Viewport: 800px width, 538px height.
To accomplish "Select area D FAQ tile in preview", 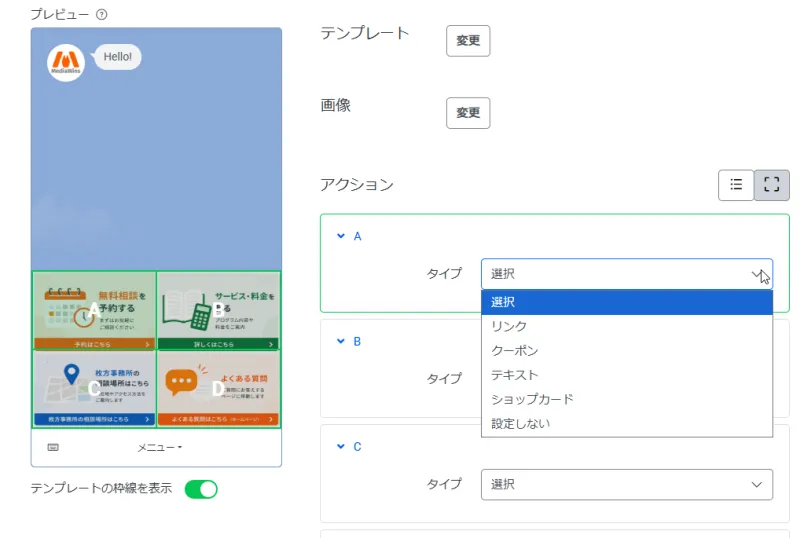I will (x=218, y=388).
